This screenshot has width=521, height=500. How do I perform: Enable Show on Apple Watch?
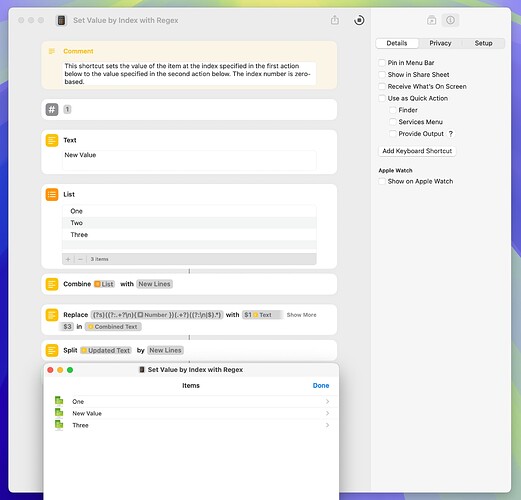coord(382,181)
